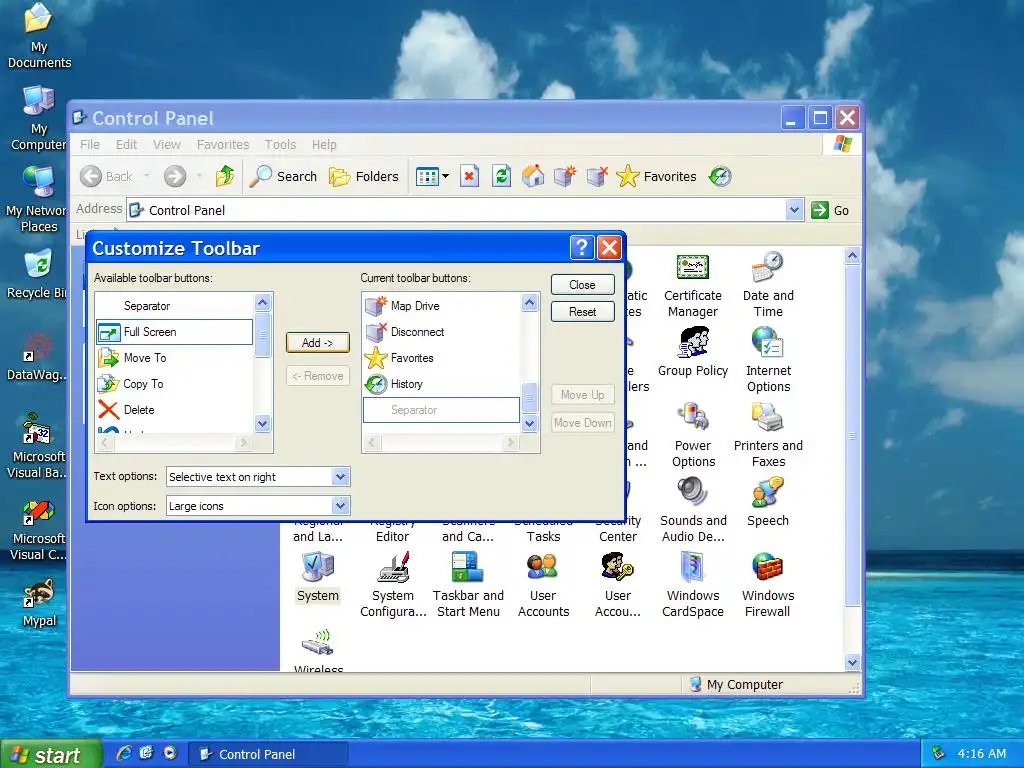Click the Reset button
The height and width of the screenshot is (768, 1024).
point(583,312)
